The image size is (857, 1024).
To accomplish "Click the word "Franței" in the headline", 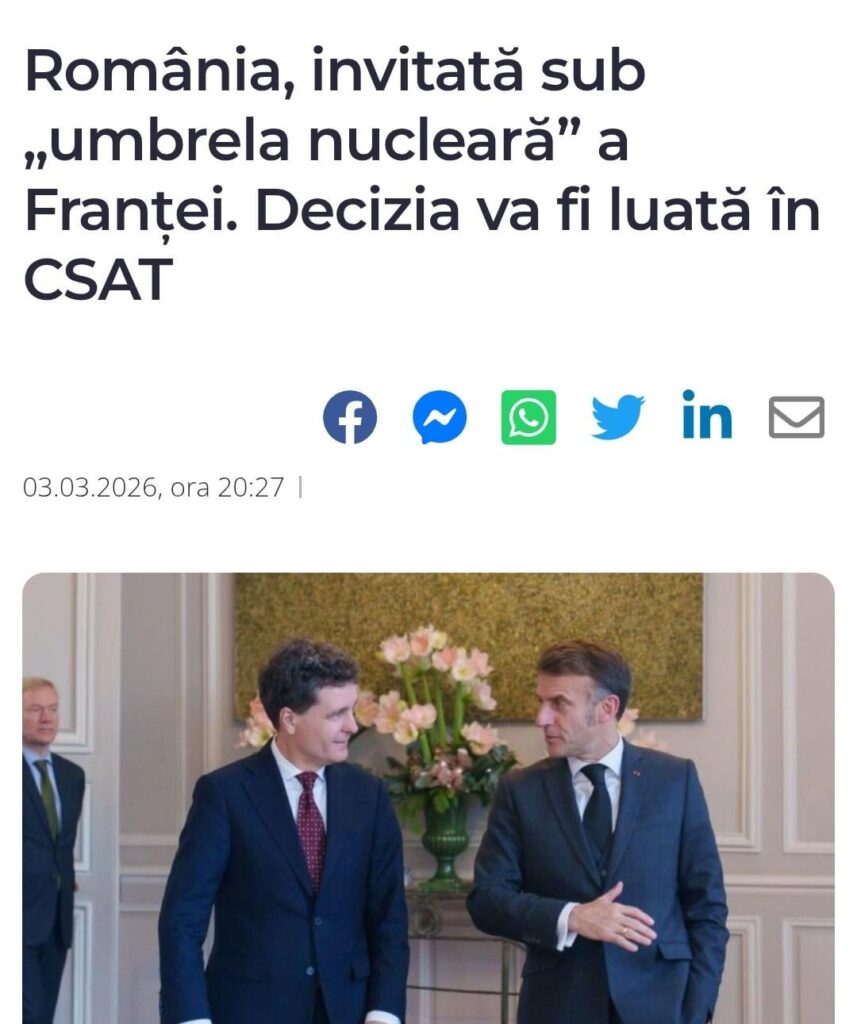I will (x=127, y=212).
